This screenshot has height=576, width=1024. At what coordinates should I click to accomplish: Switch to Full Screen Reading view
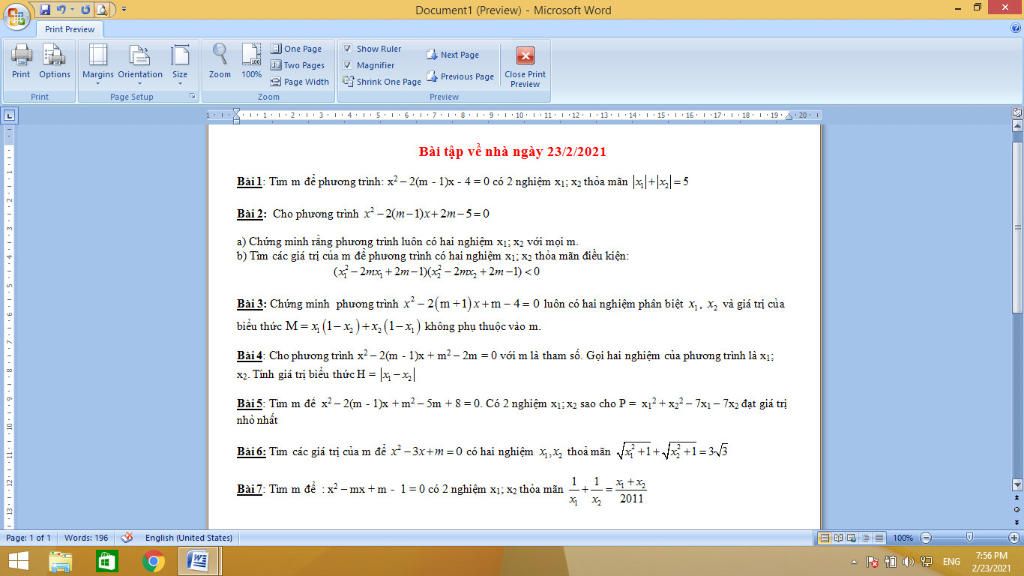[x=839, y=538]
